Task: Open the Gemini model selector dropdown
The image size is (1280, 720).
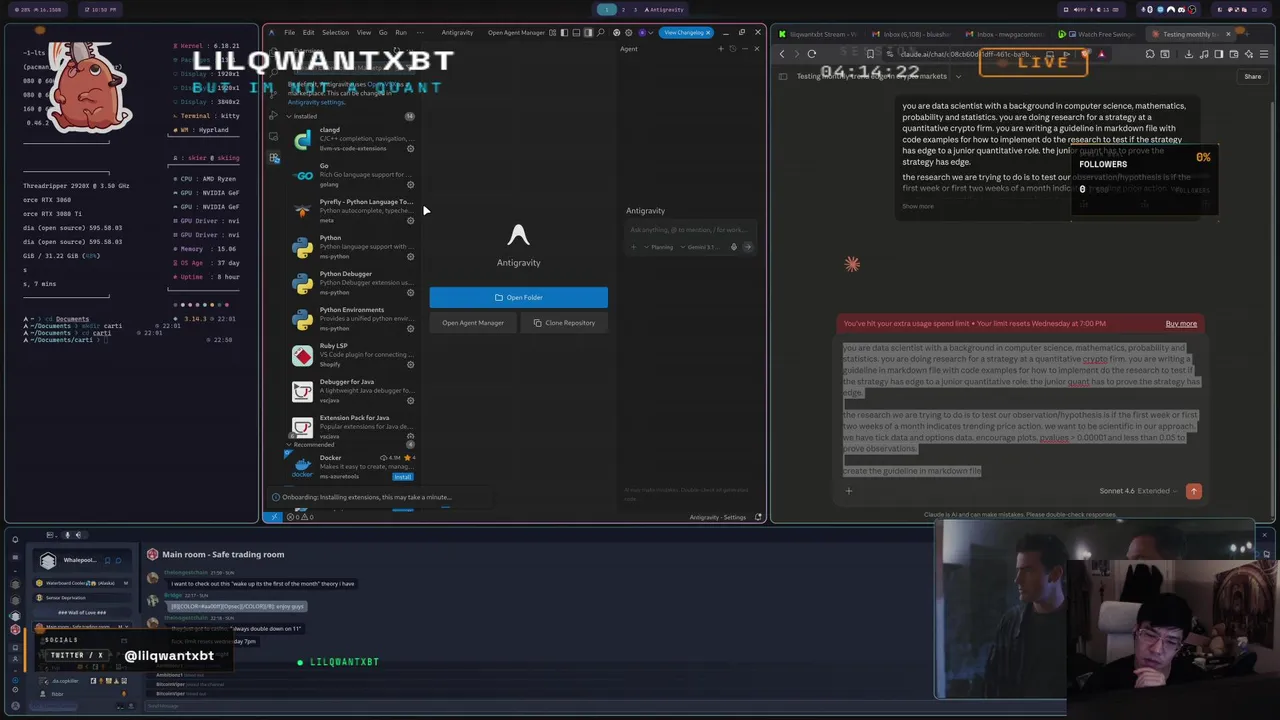Action: pos(700,247)
